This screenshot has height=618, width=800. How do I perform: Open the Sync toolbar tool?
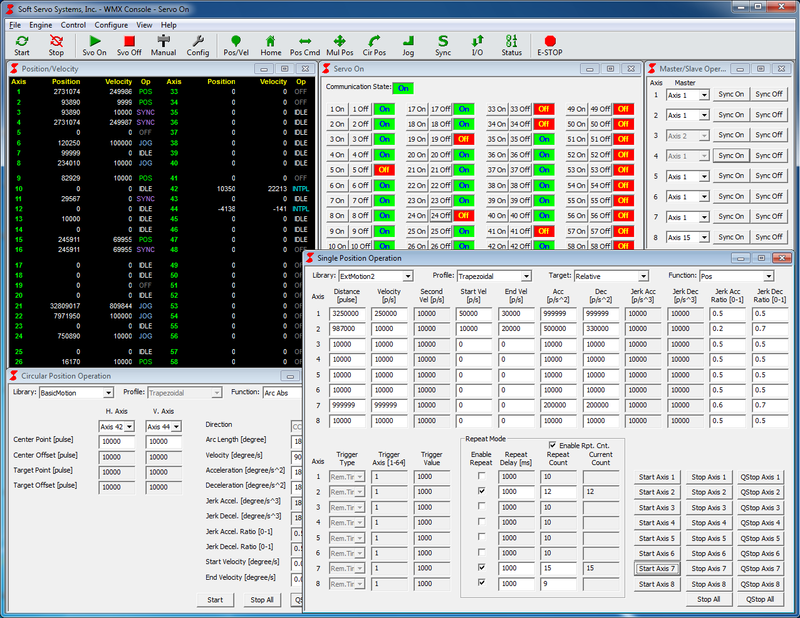[443, 45]
